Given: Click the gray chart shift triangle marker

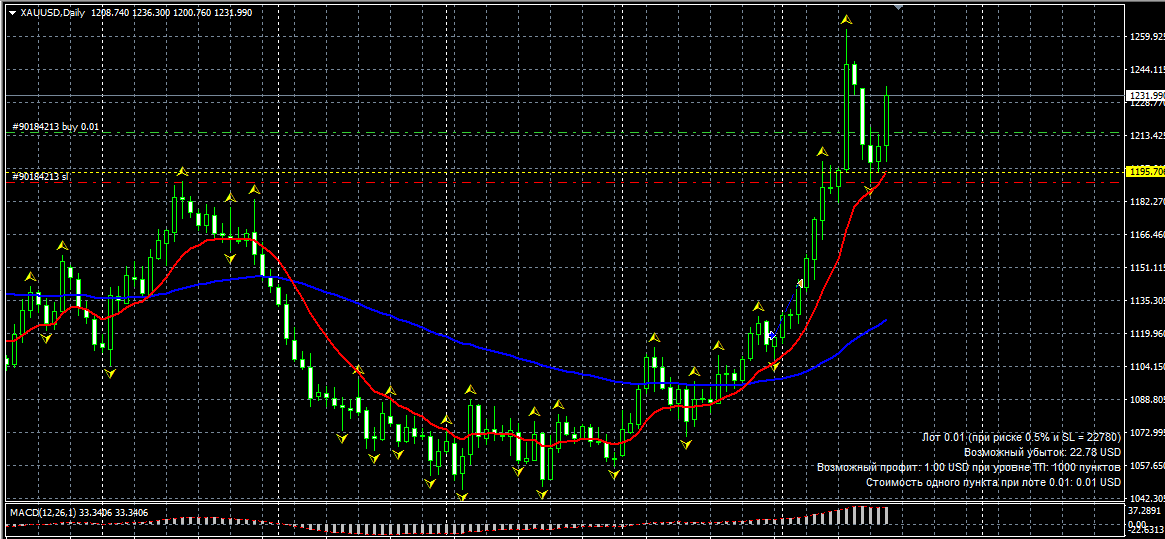Looking at the screenshot, I should point(898,7).
